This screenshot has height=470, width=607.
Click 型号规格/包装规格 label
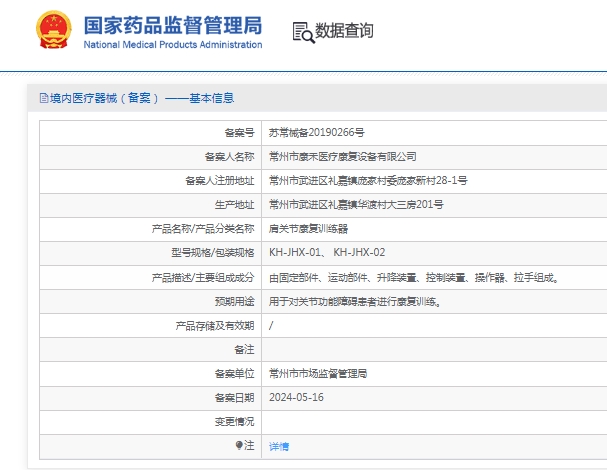(x=213, y=253)
